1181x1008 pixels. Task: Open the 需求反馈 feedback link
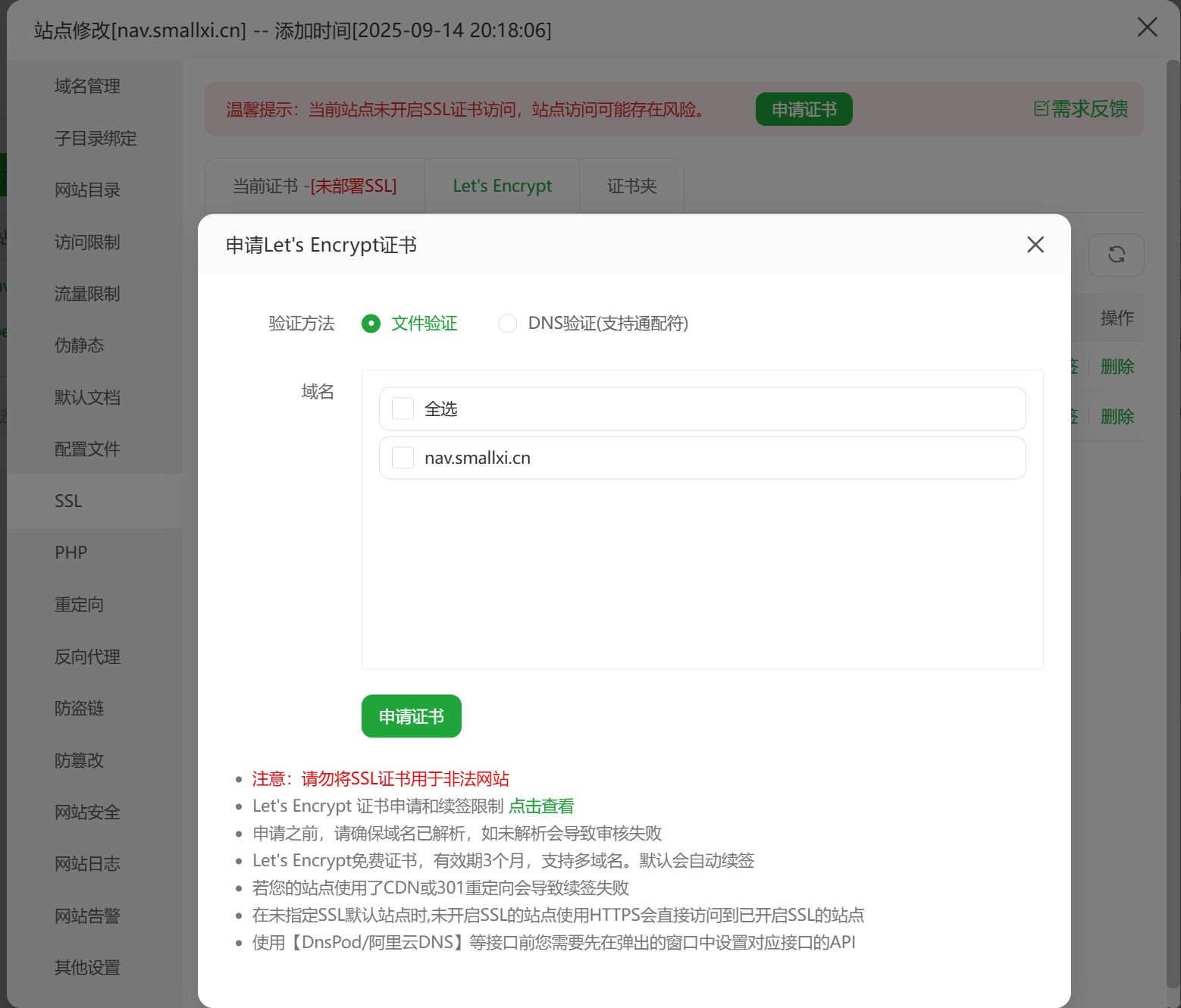pos(1081,109)
